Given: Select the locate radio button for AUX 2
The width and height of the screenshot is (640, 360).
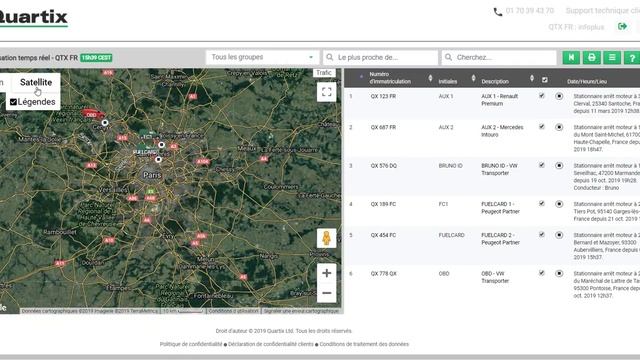Looking at the screenshot, I should click(x=559, y=127).
